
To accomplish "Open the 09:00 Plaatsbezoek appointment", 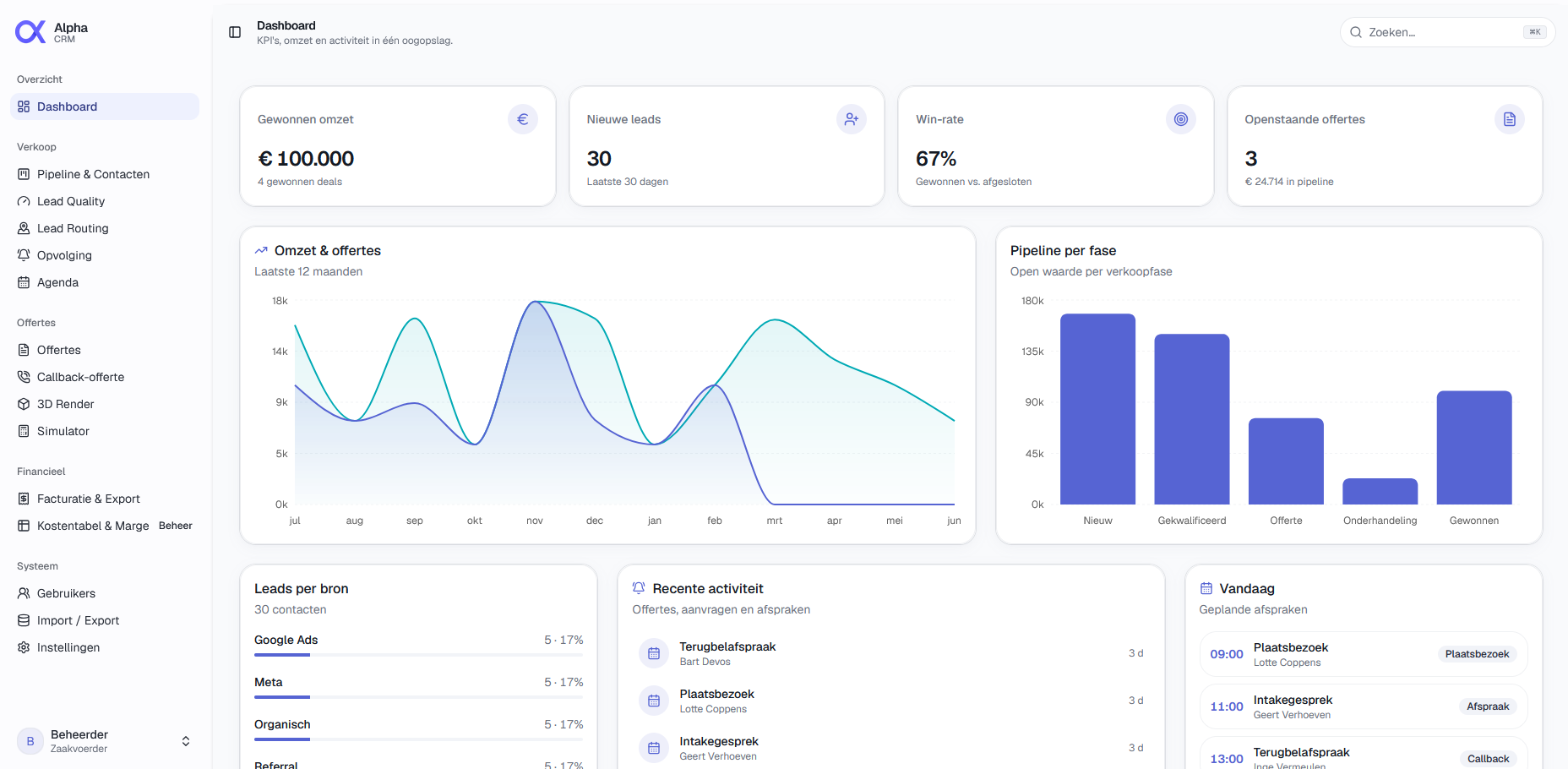I will click(x=1364, y=654).
